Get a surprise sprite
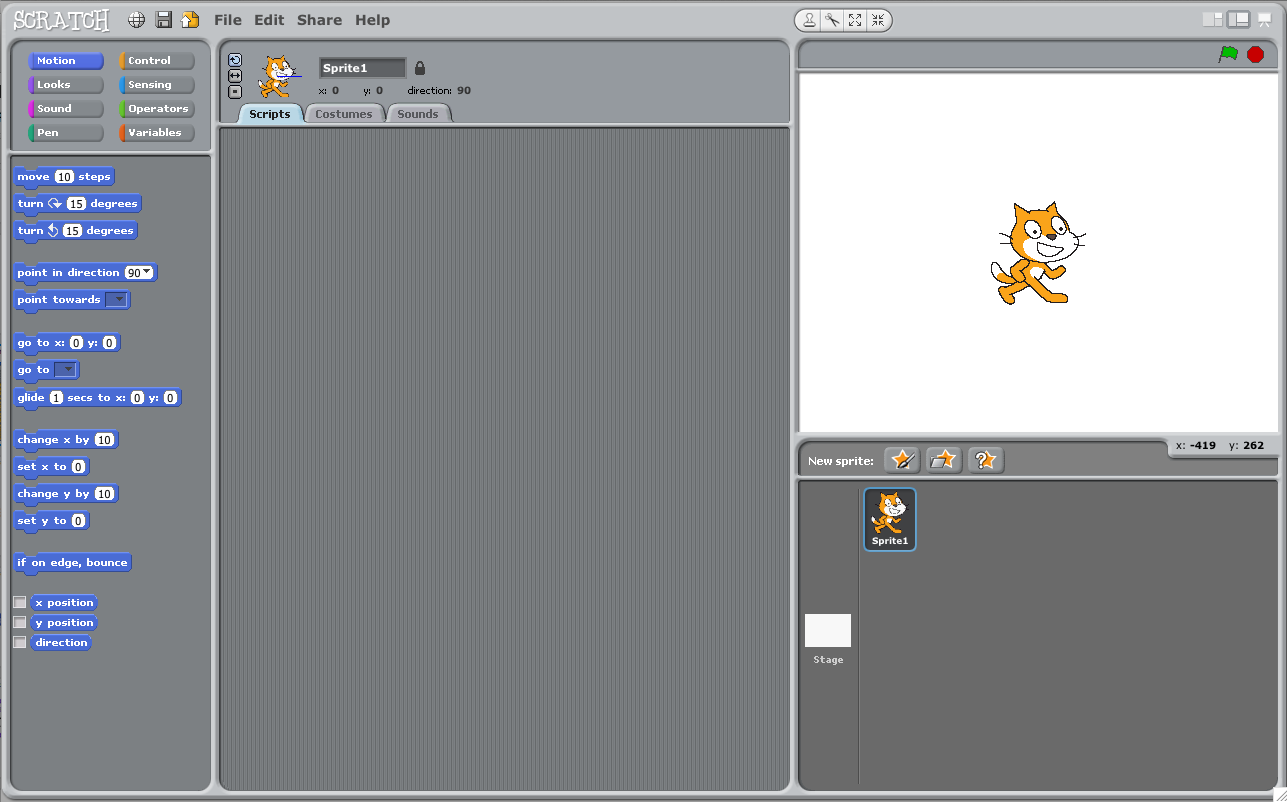This screenshot has height=802, width=1287. [x=986, y=460]
